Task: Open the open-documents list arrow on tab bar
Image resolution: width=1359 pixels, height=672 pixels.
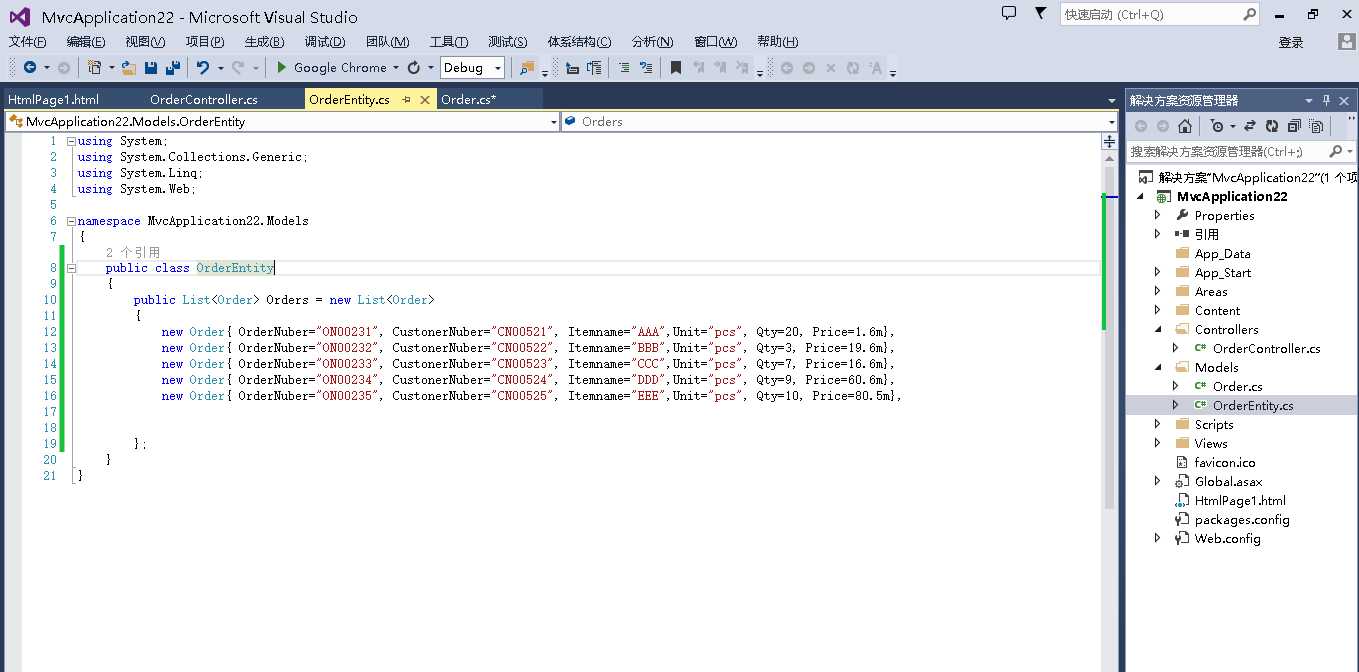Action: point(1112,100)
